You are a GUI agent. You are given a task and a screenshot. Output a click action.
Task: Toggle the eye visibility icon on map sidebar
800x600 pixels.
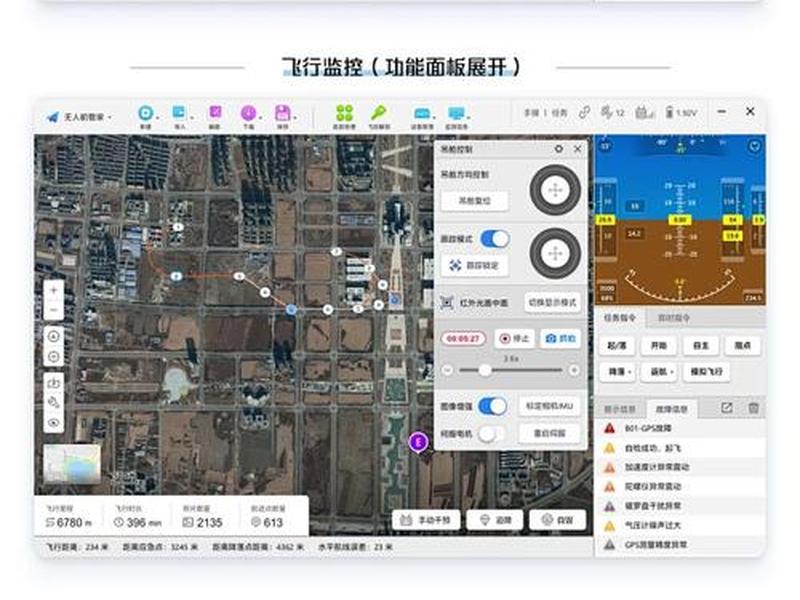point(54,422)
